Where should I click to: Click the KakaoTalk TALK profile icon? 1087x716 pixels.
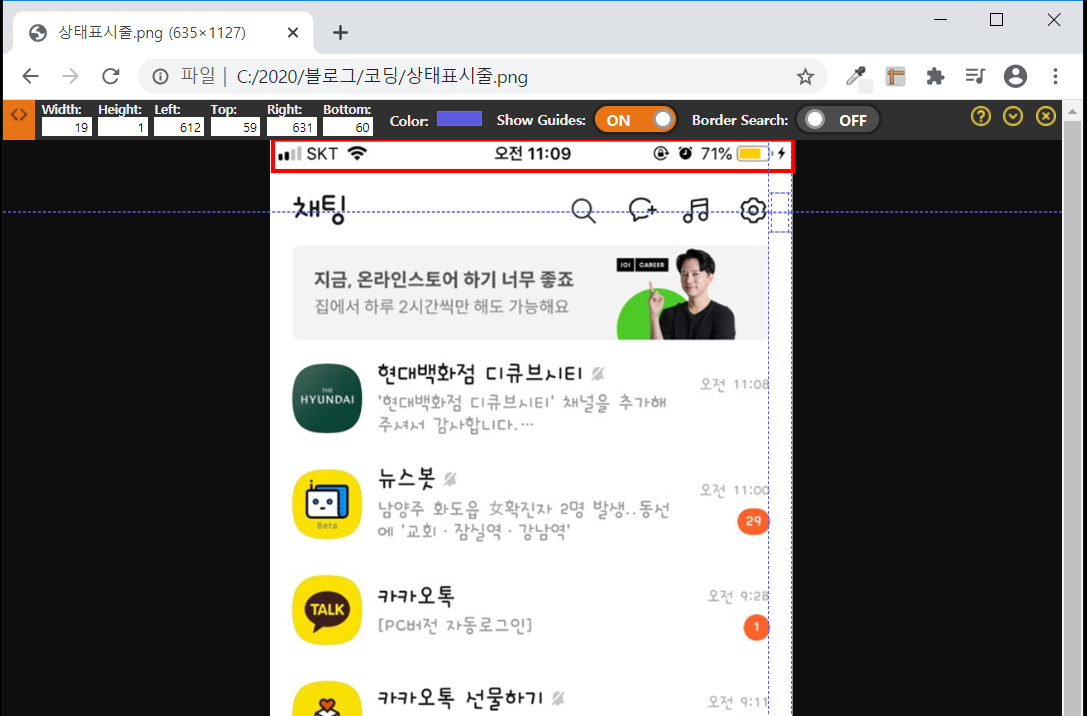point(327,611)
